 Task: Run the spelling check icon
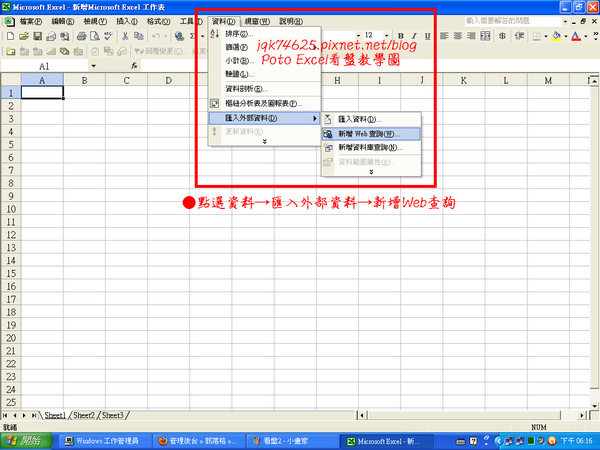108,36
